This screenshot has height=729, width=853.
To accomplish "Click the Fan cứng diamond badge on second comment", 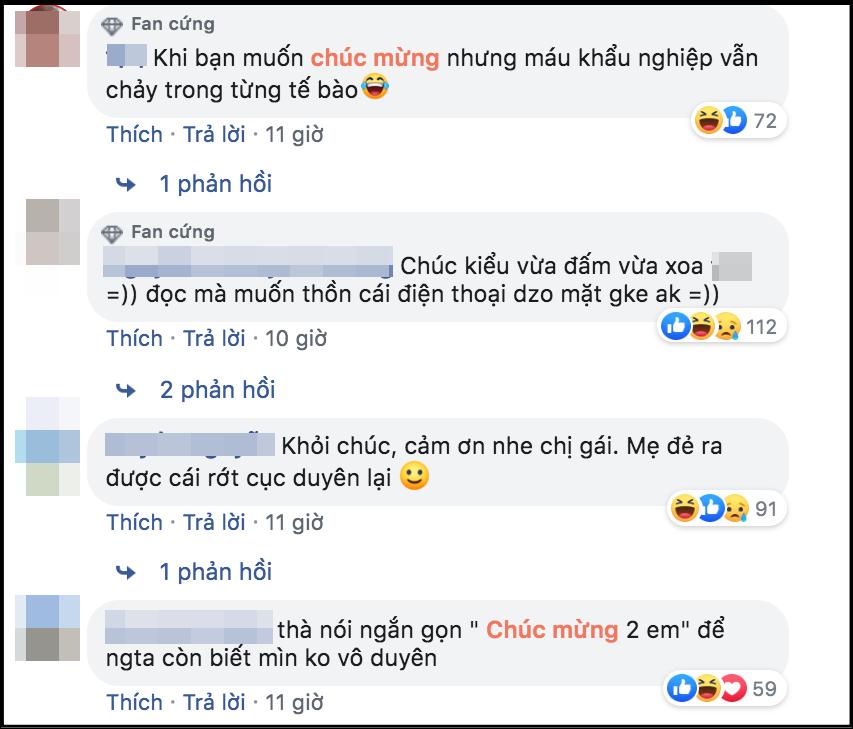I will tap(114, 233).
